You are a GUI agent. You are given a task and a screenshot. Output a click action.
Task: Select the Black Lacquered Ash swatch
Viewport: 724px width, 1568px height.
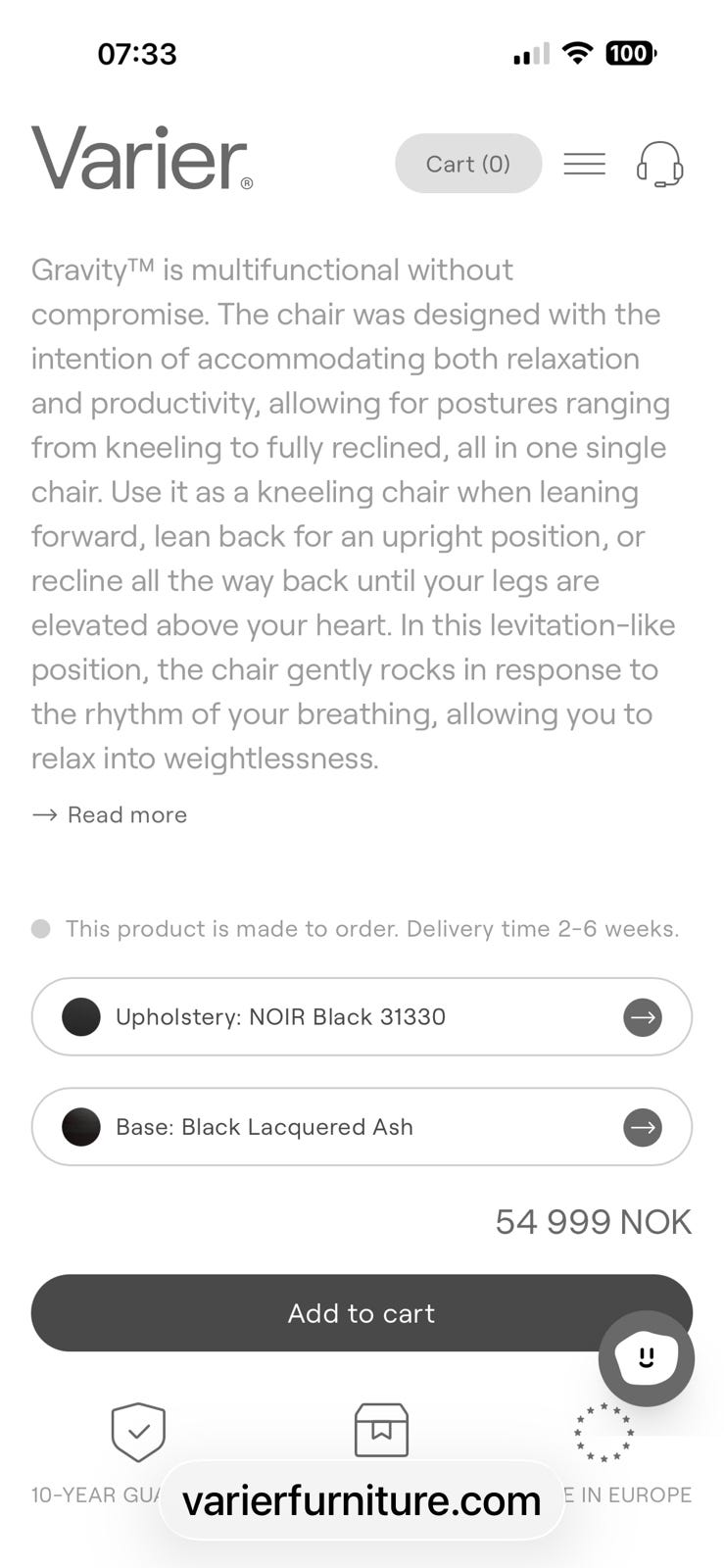pyautogui.click(x=81, y=1127)
